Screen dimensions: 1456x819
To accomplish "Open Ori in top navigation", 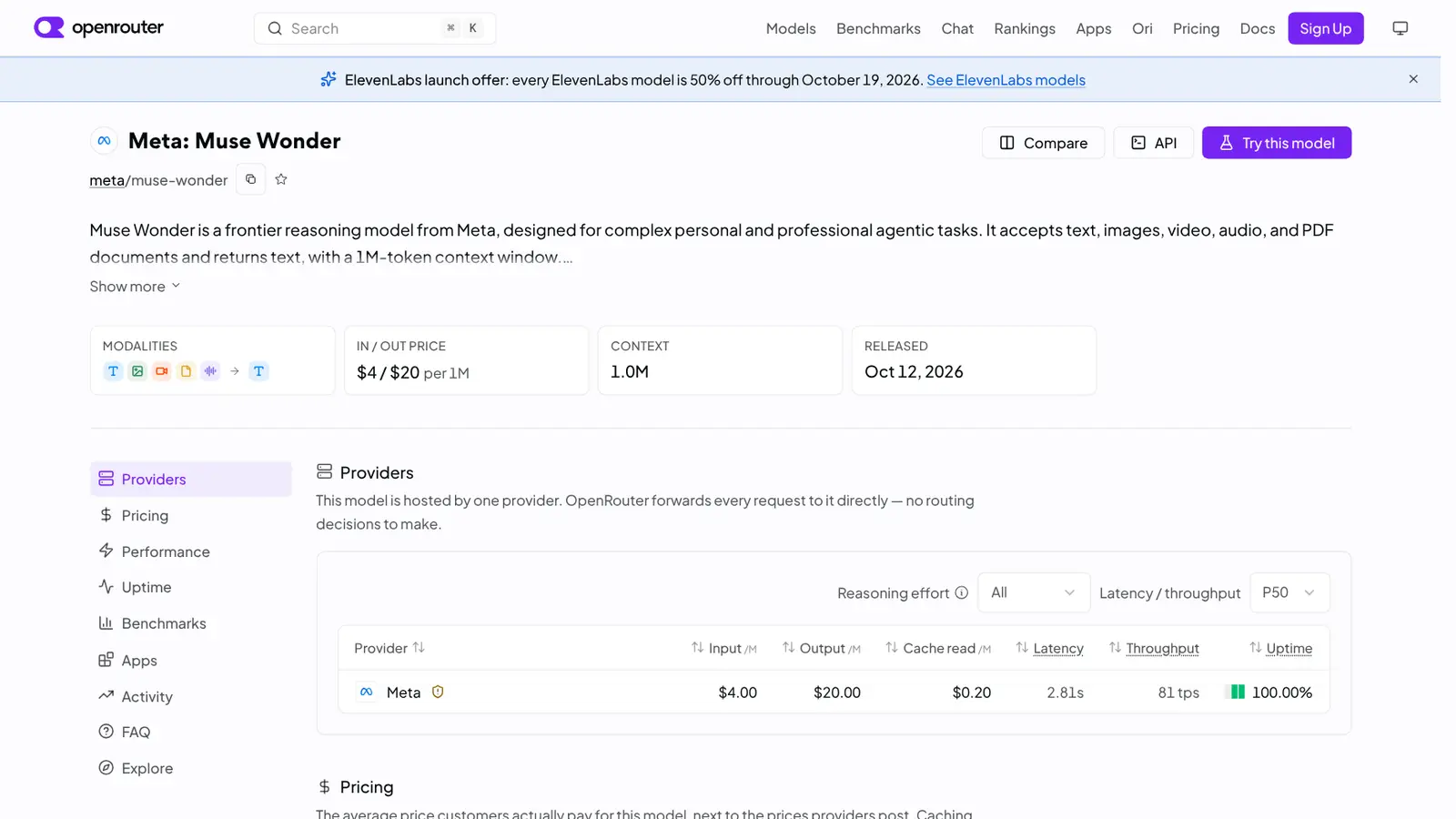I will pyautogui.click(x=1142, y=28).
